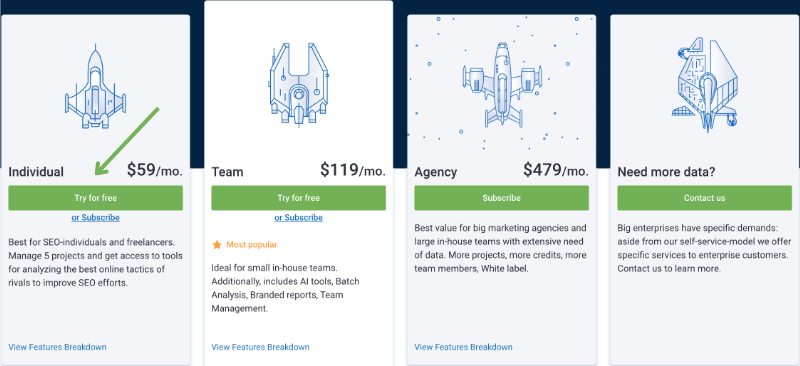The width and height of the screenshot is (800, 366).
Task: Click the Need more data? heading
Action: pyautogui.click(x=666, y=172)
